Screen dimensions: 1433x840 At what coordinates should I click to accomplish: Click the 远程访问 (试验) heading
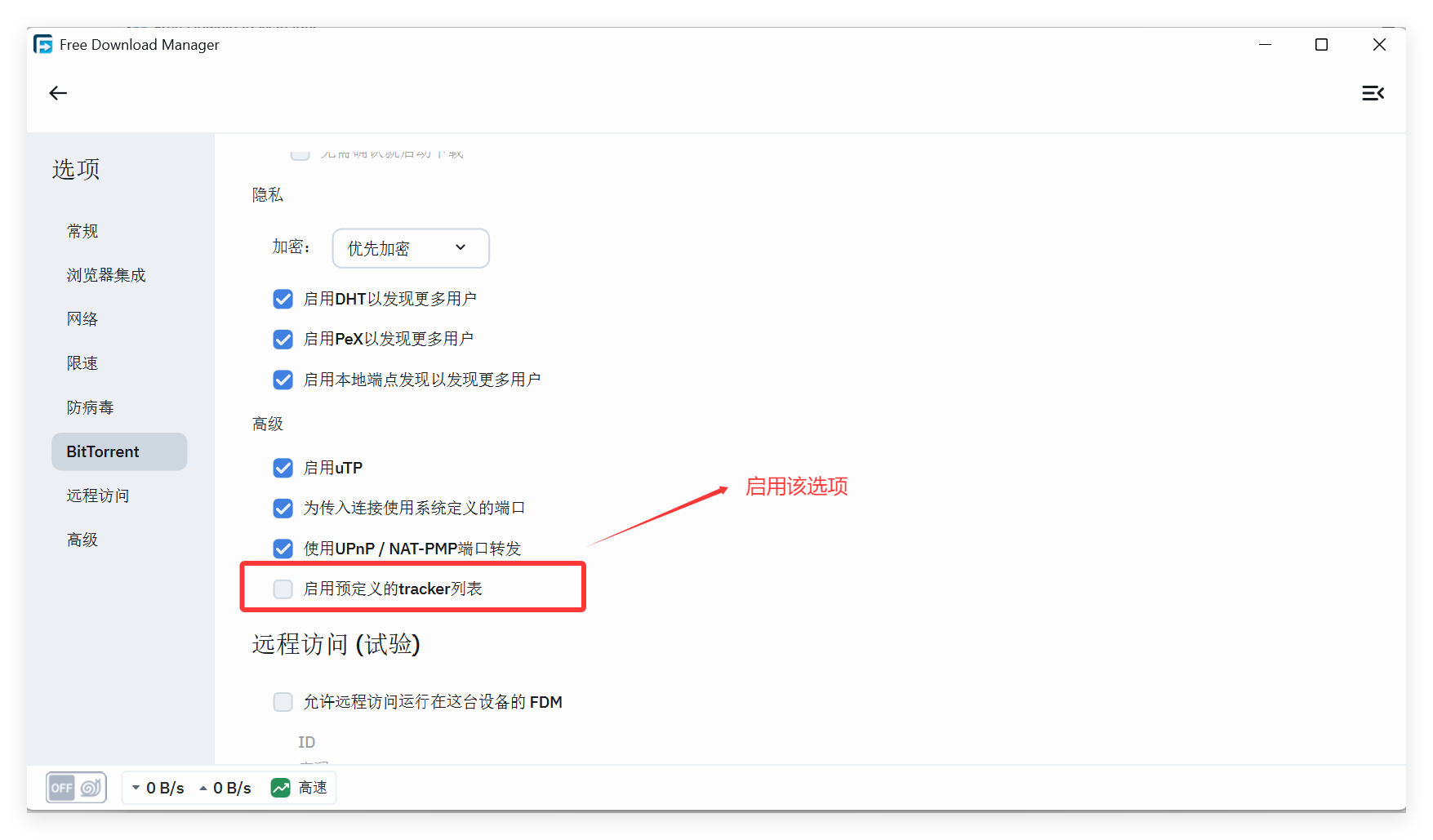pyautogui.click(x=336, y=644)
